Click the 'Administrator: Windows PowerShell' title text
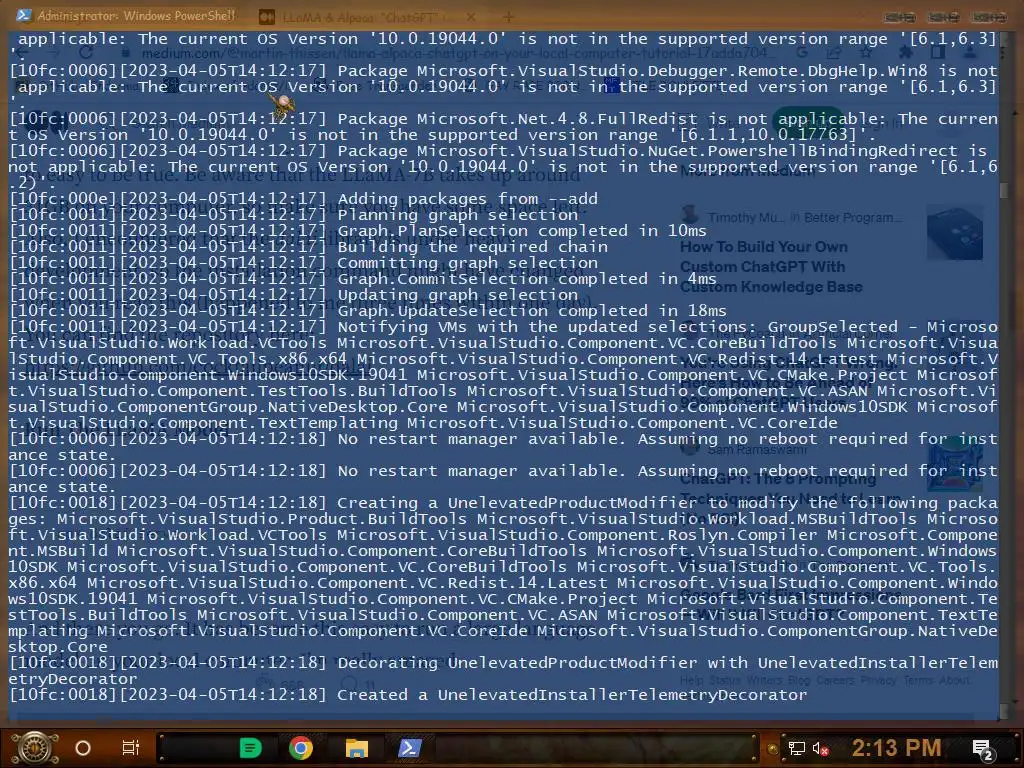The width and height of the screenshot is (1024, 768). coord(136,15)
